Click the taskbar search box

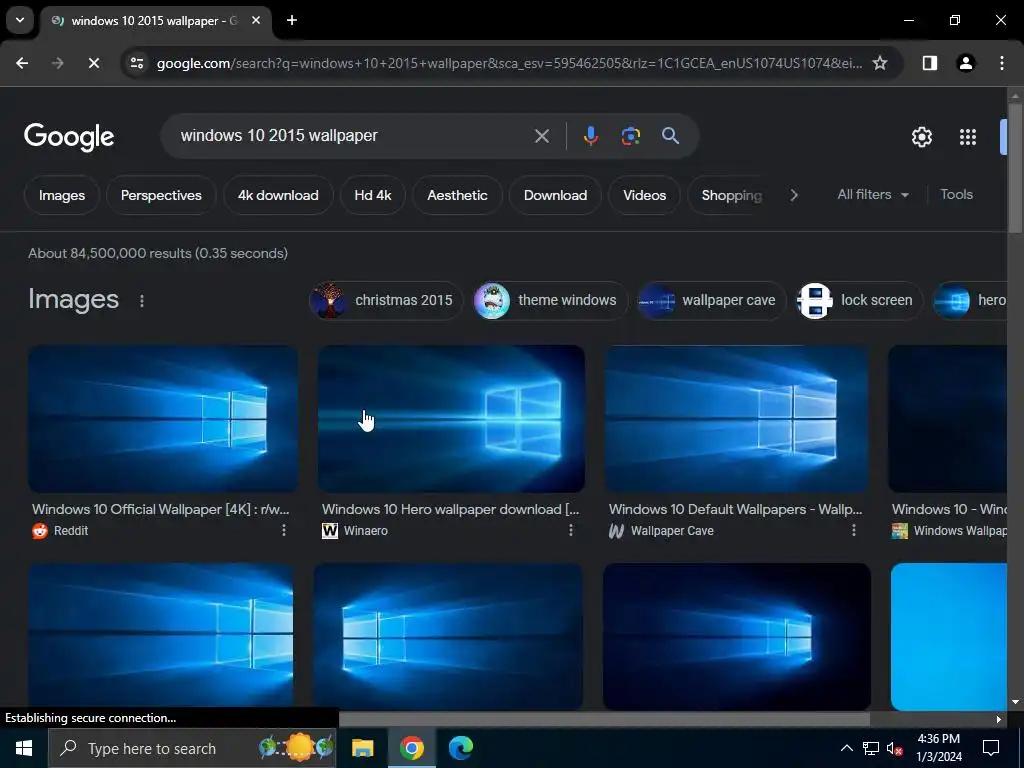[x=192, y=748]
